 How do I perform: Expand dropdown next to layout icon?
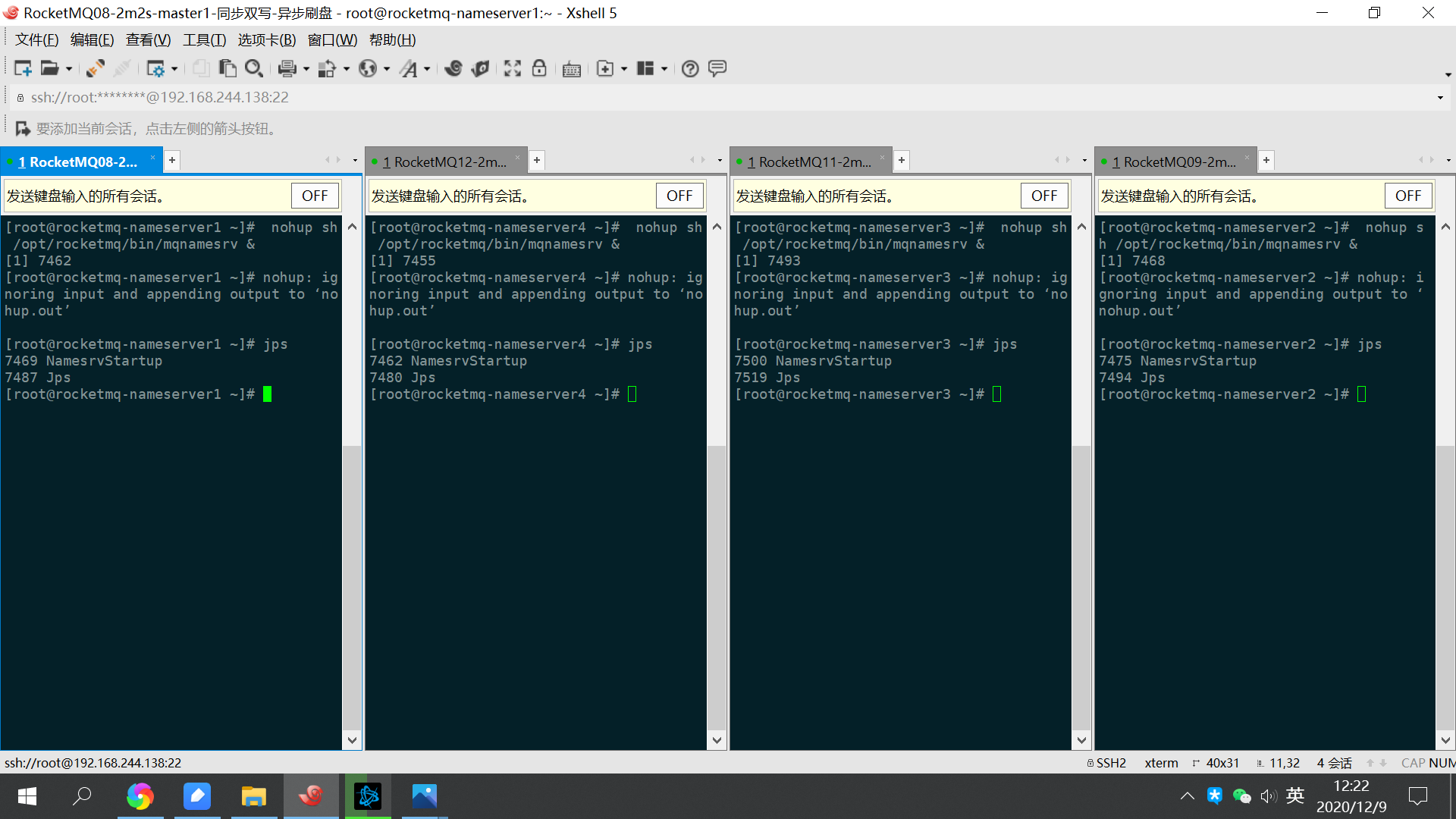664,69
